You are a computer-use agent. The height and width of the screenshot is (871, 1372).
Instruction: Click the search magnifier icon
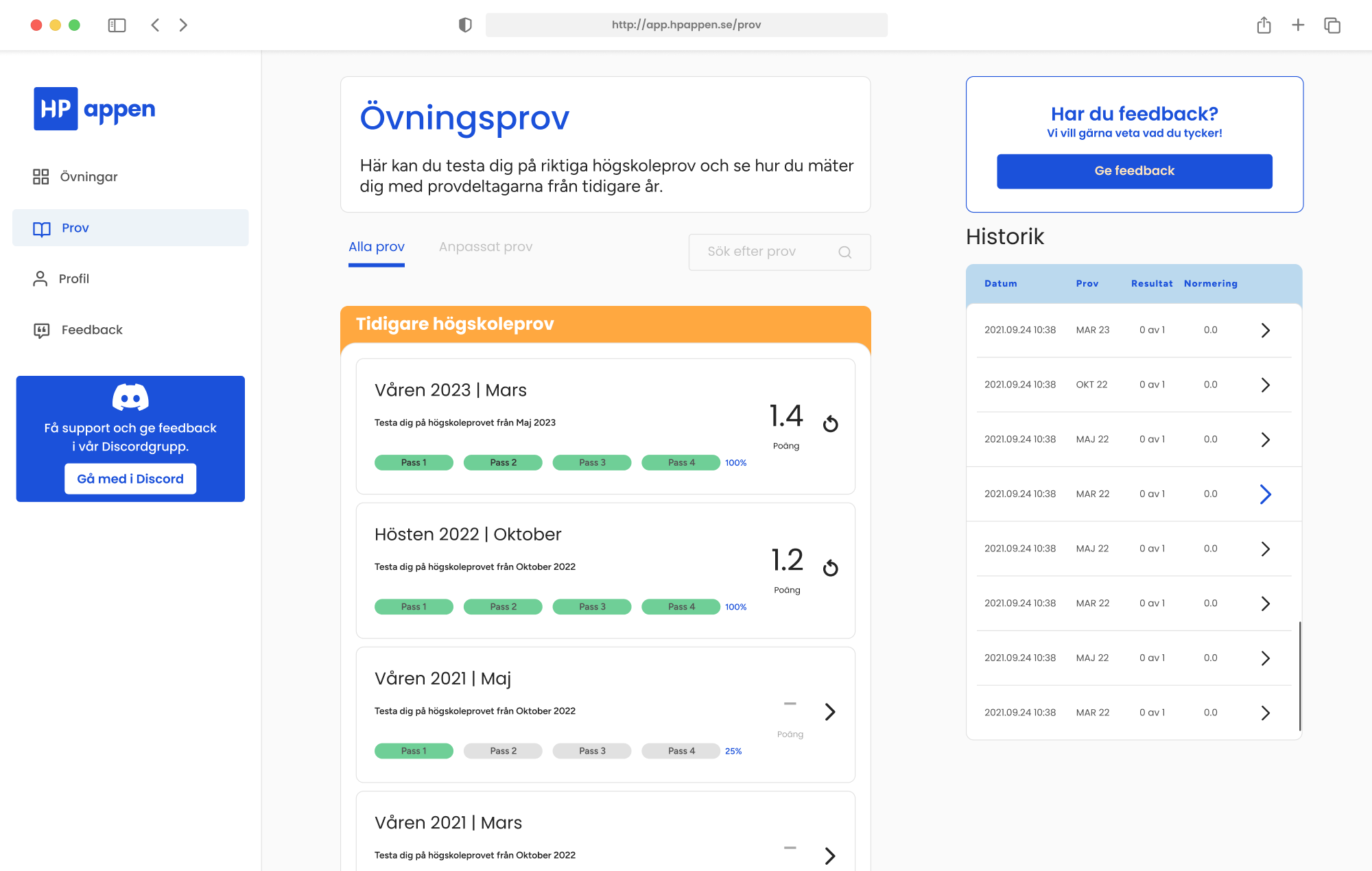point(844,252)
